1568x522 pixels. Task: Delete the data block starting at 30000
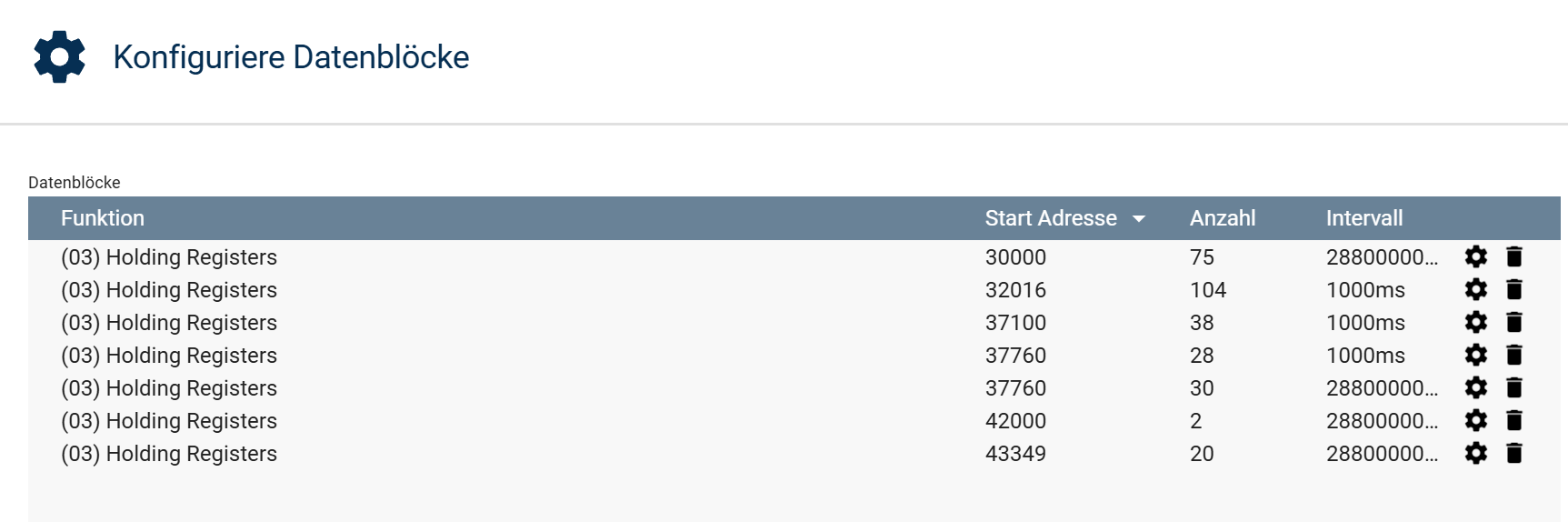pos(1513,257)
